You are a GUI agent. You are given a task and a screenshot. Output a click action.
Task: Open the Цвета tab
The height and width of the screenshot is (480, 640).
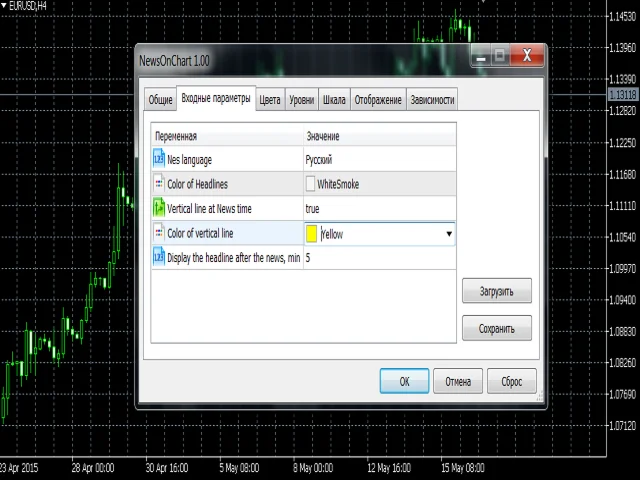[269, 100]
